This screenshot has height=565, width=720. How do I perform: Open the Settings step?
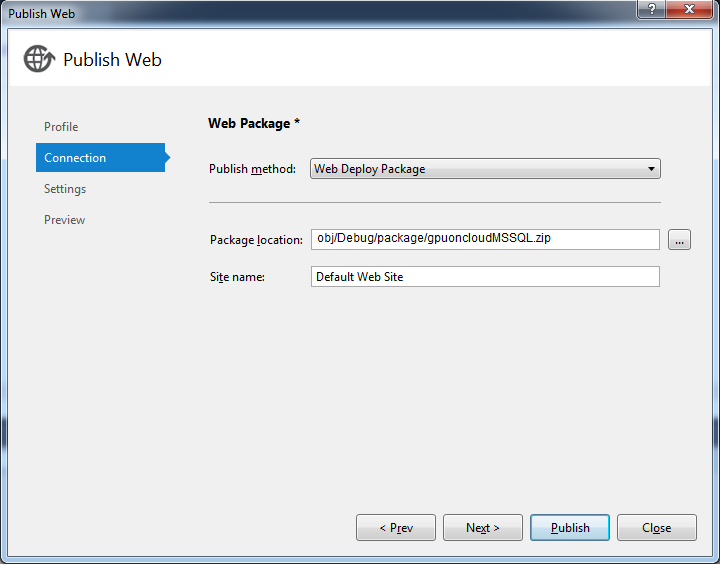[65, 189]
